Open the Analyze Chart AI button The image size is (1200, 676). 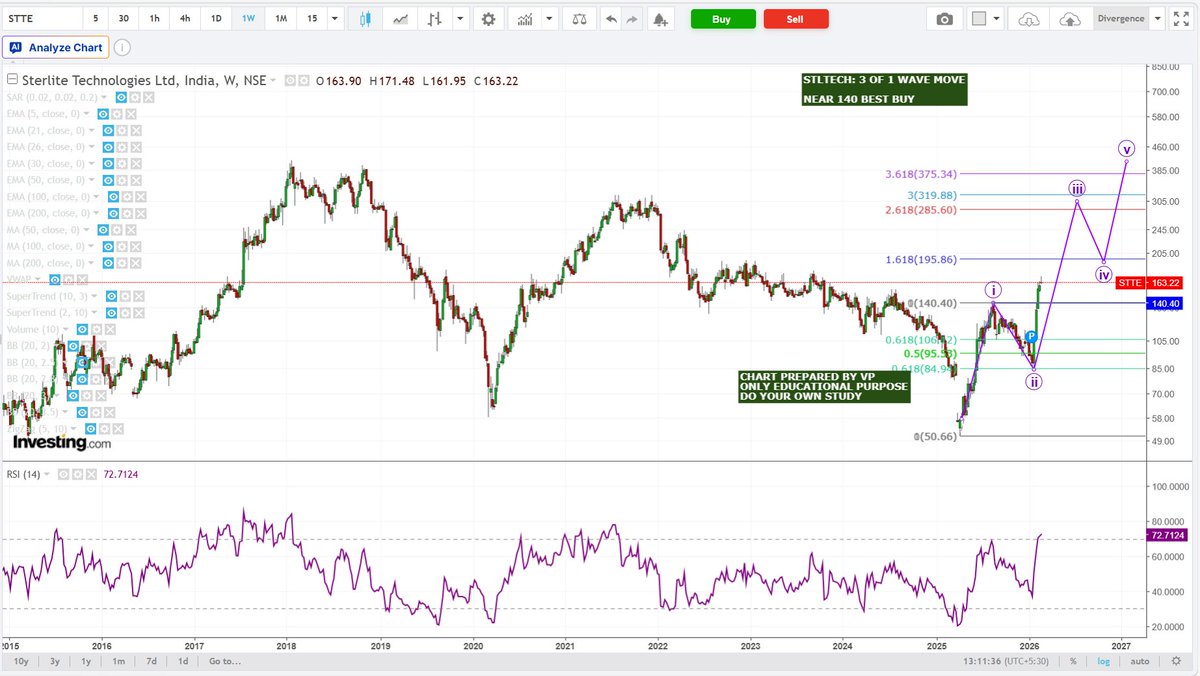tap(56, 47)
